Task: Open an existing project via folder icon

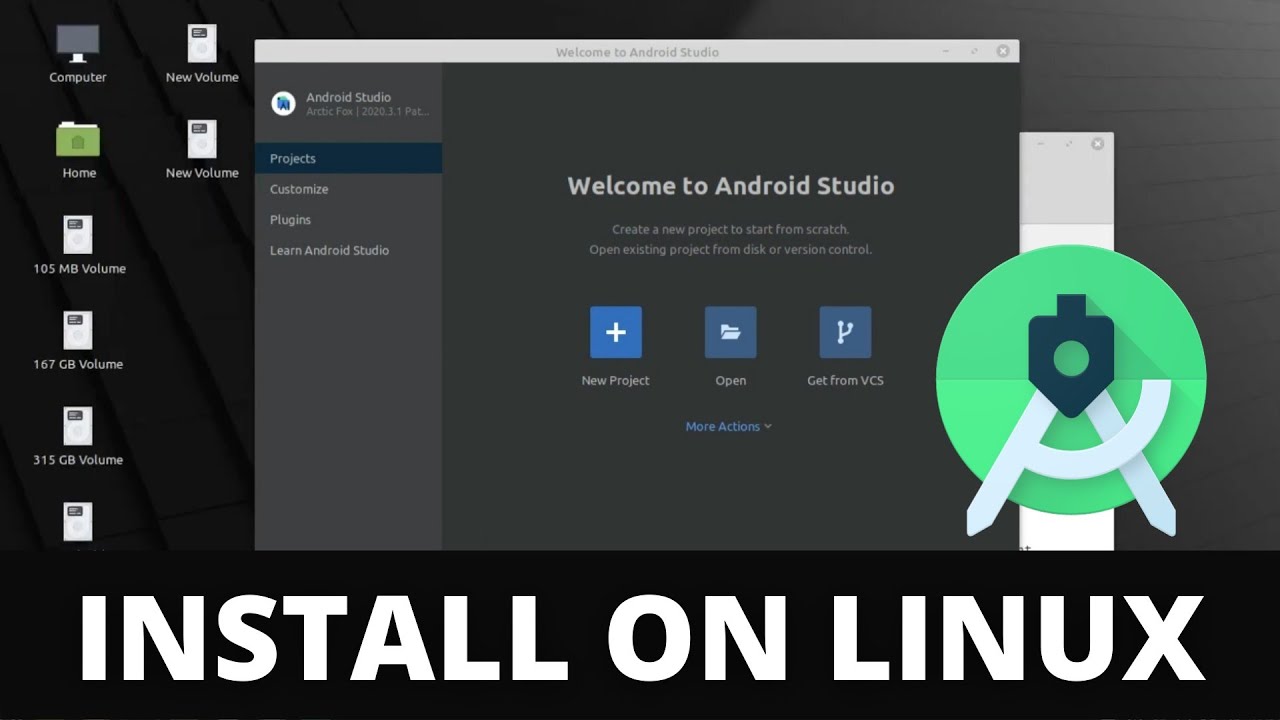Action: 730,332
